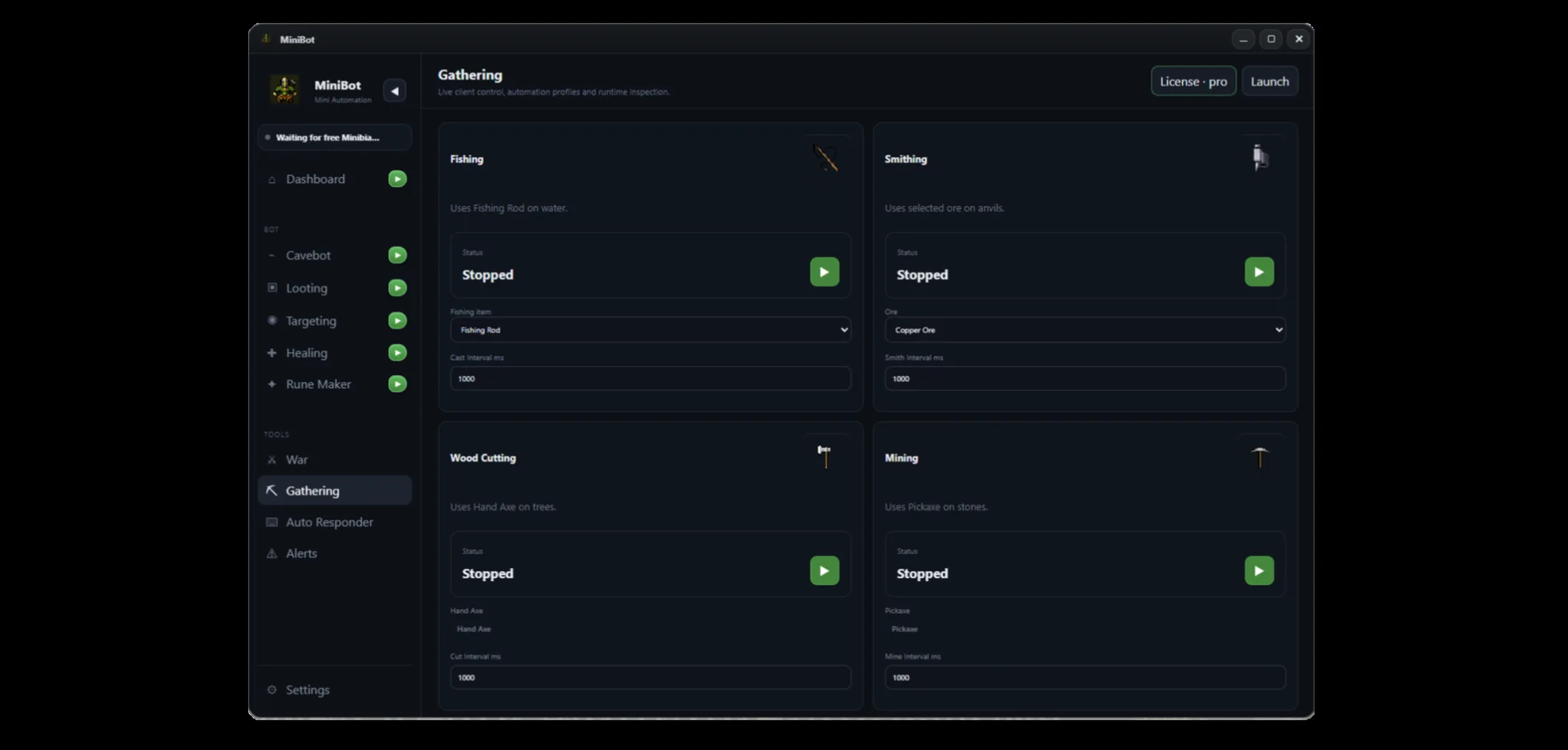Open Settings in the sidebar
The image size is (1568, 750).
pyautogui.click(x=335, y=690)
